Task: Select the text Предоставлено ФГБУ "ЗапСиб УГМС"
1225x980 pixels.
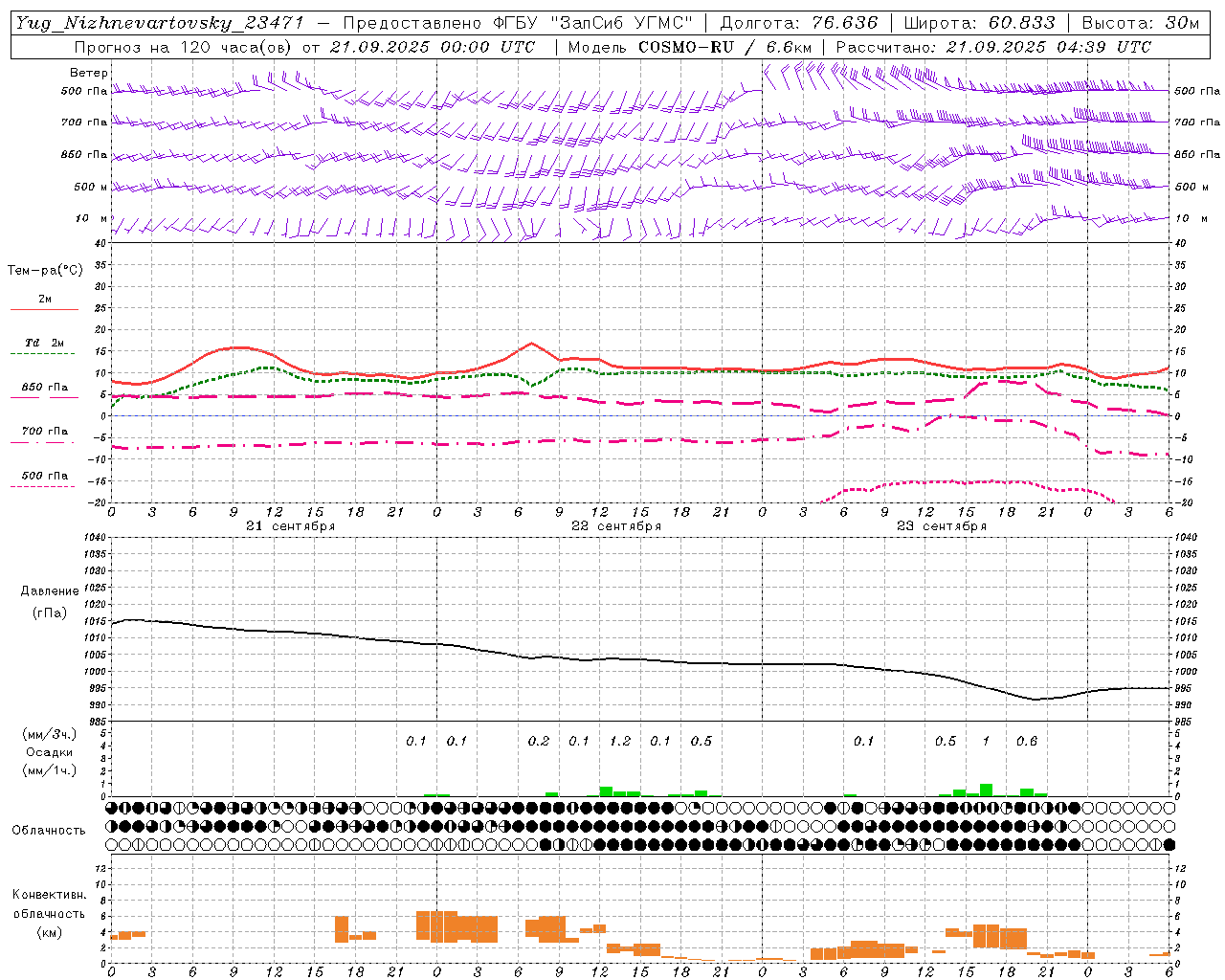Action: pos(517,24)
